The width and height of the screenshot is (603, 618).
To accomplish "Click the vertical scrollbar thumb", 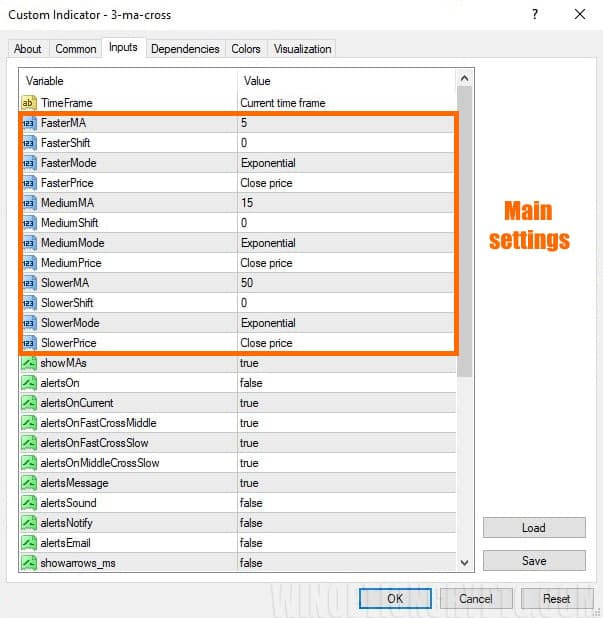I will [x=465, y=232].
